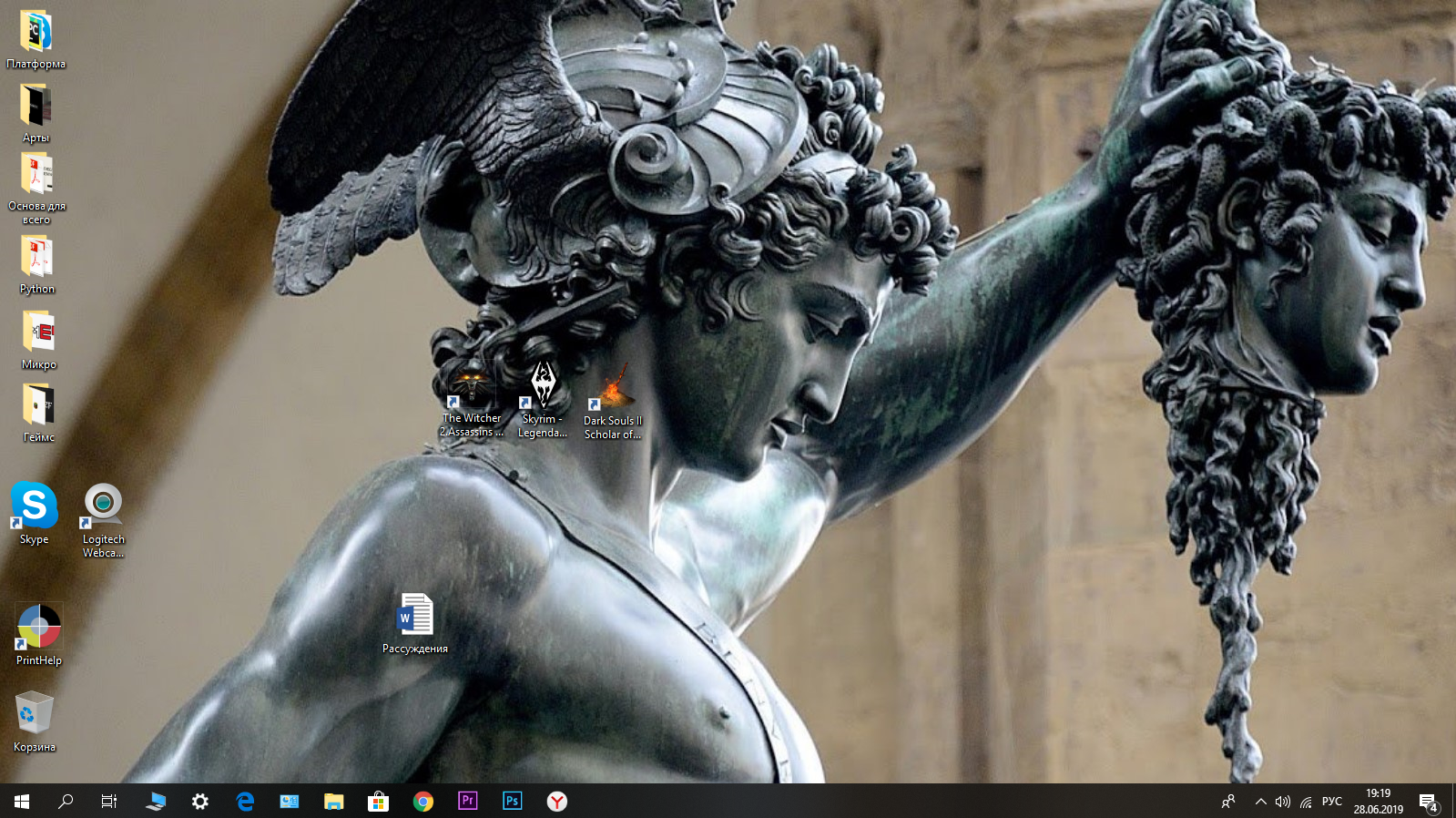Select the Рассуждения Word document
Screen dimensions: 1456x818
pyautogui.click(x=415, y=624)
